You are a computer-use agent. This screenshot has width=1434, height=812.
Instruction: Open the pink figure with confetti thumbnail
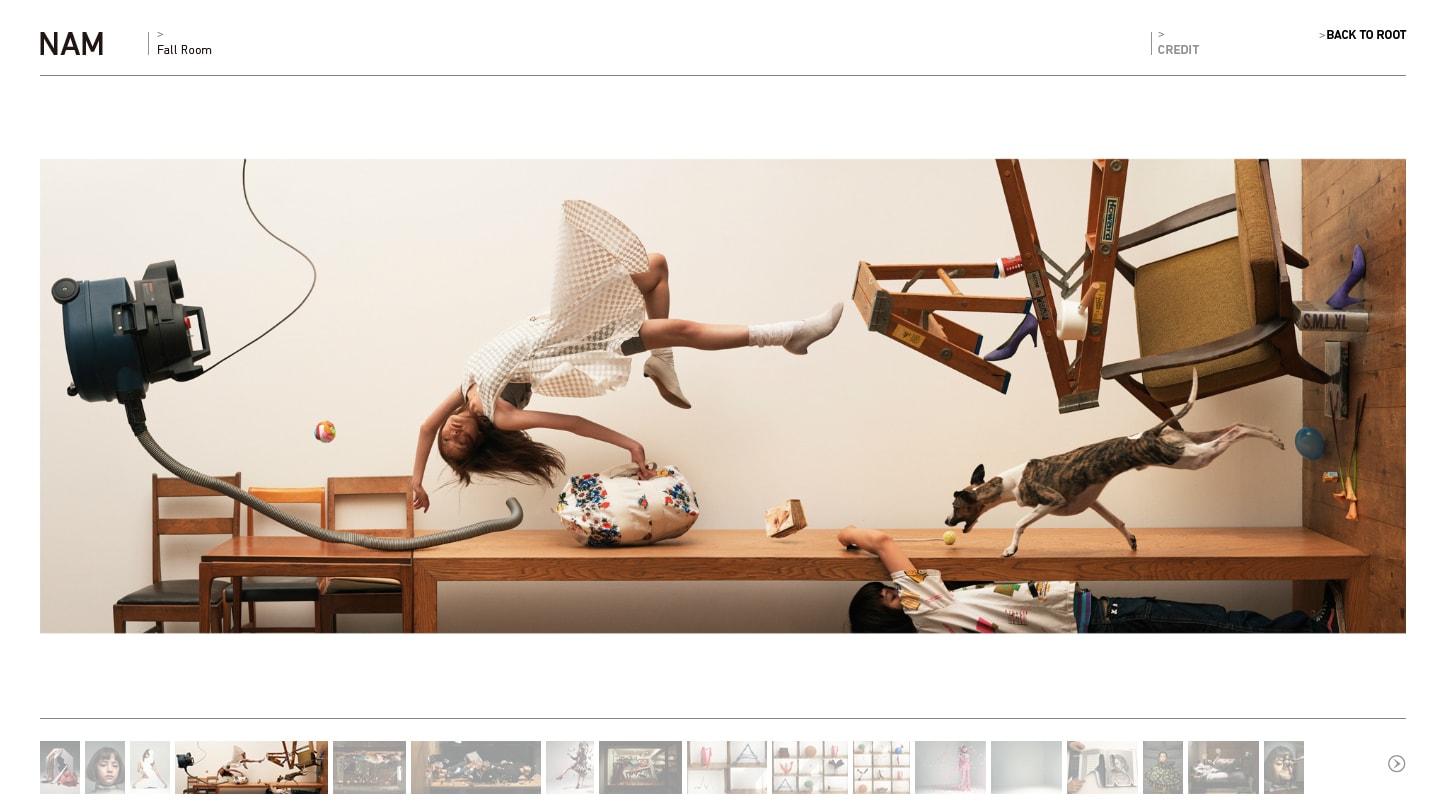950,767
